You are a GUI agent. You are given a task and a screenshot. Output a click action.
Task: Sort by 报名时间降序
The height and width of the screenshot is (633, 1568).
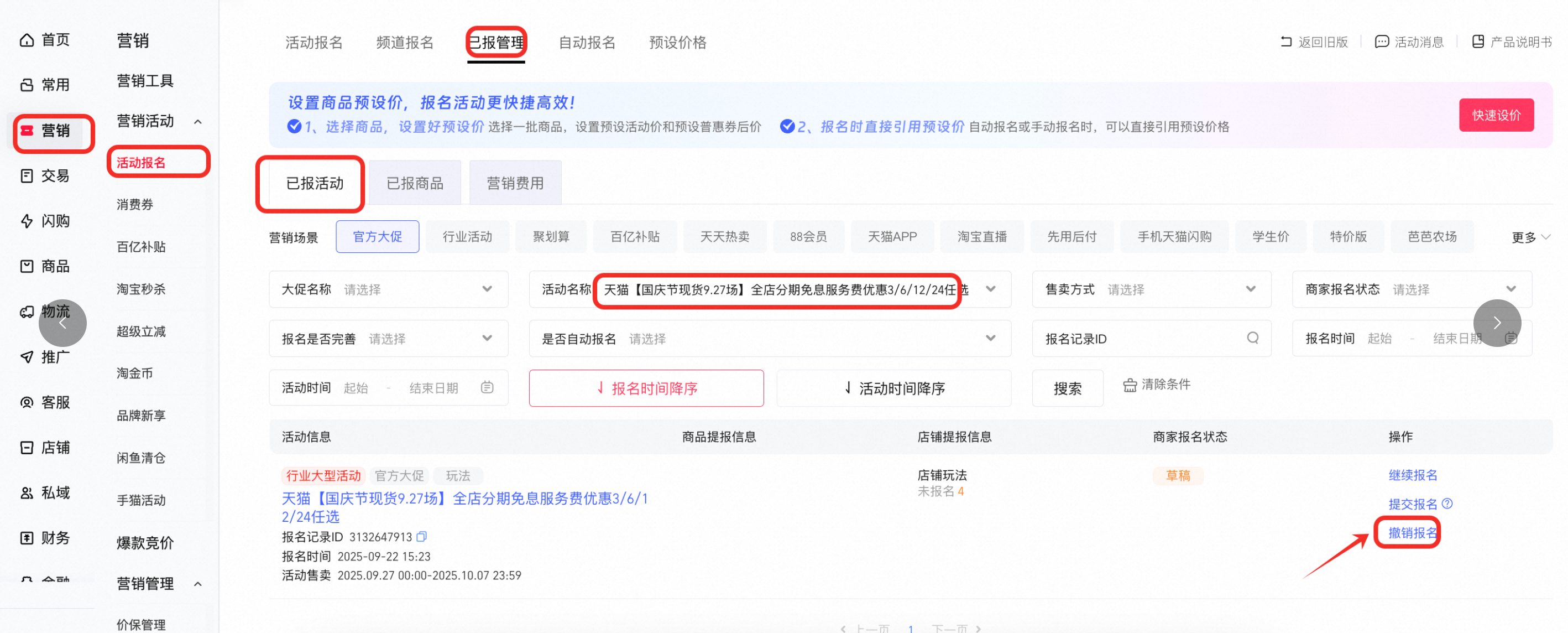646,388
